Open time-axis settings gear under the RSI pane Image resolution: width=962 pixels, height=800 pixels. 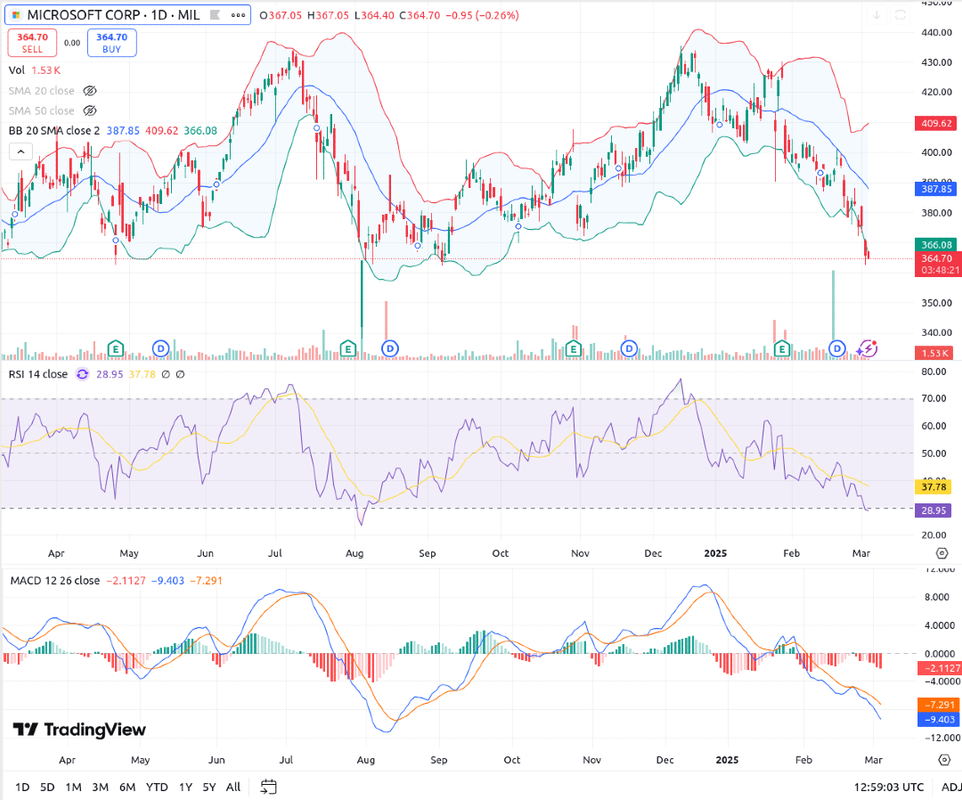[x=942, y=553]
